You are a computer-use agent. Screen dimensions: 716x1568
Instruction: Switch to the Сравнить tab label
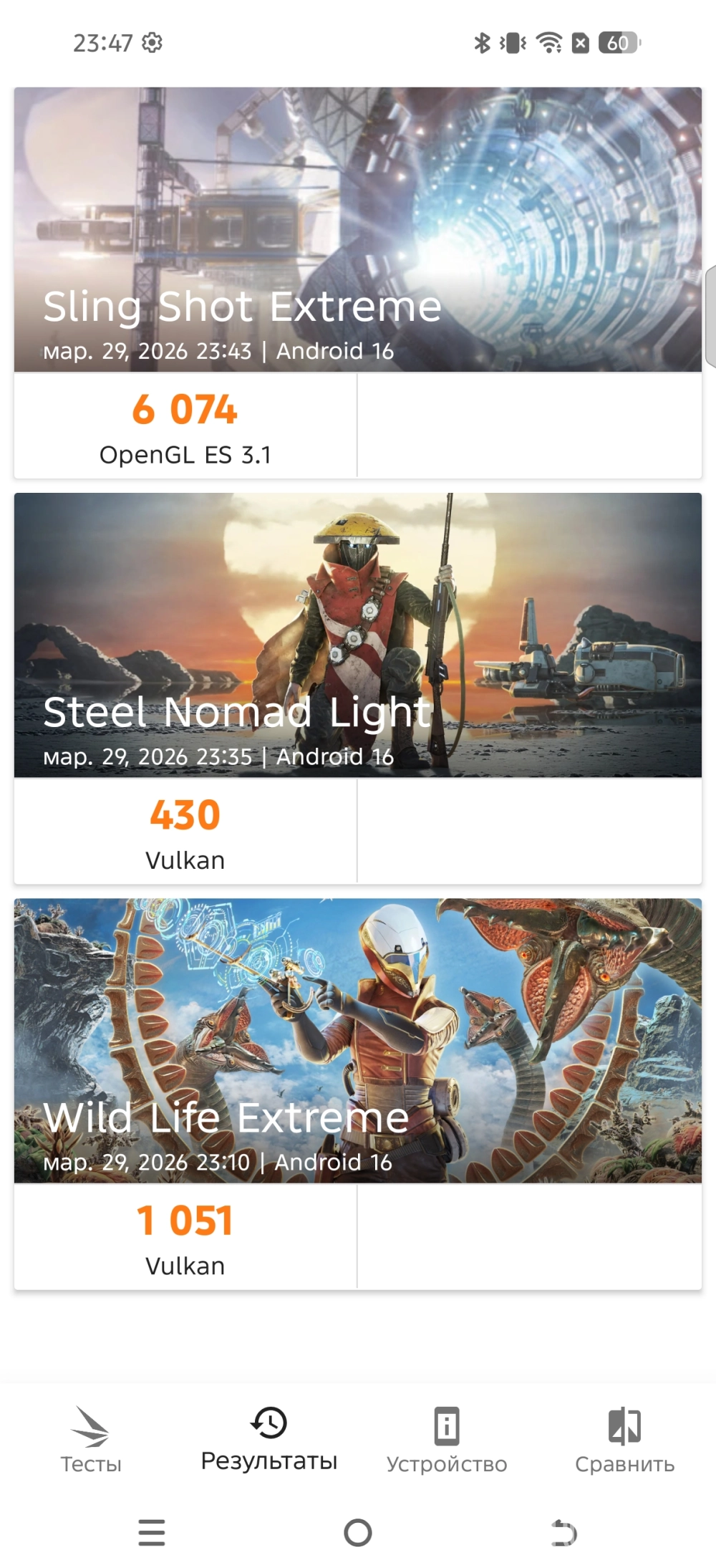(624, 1464)
